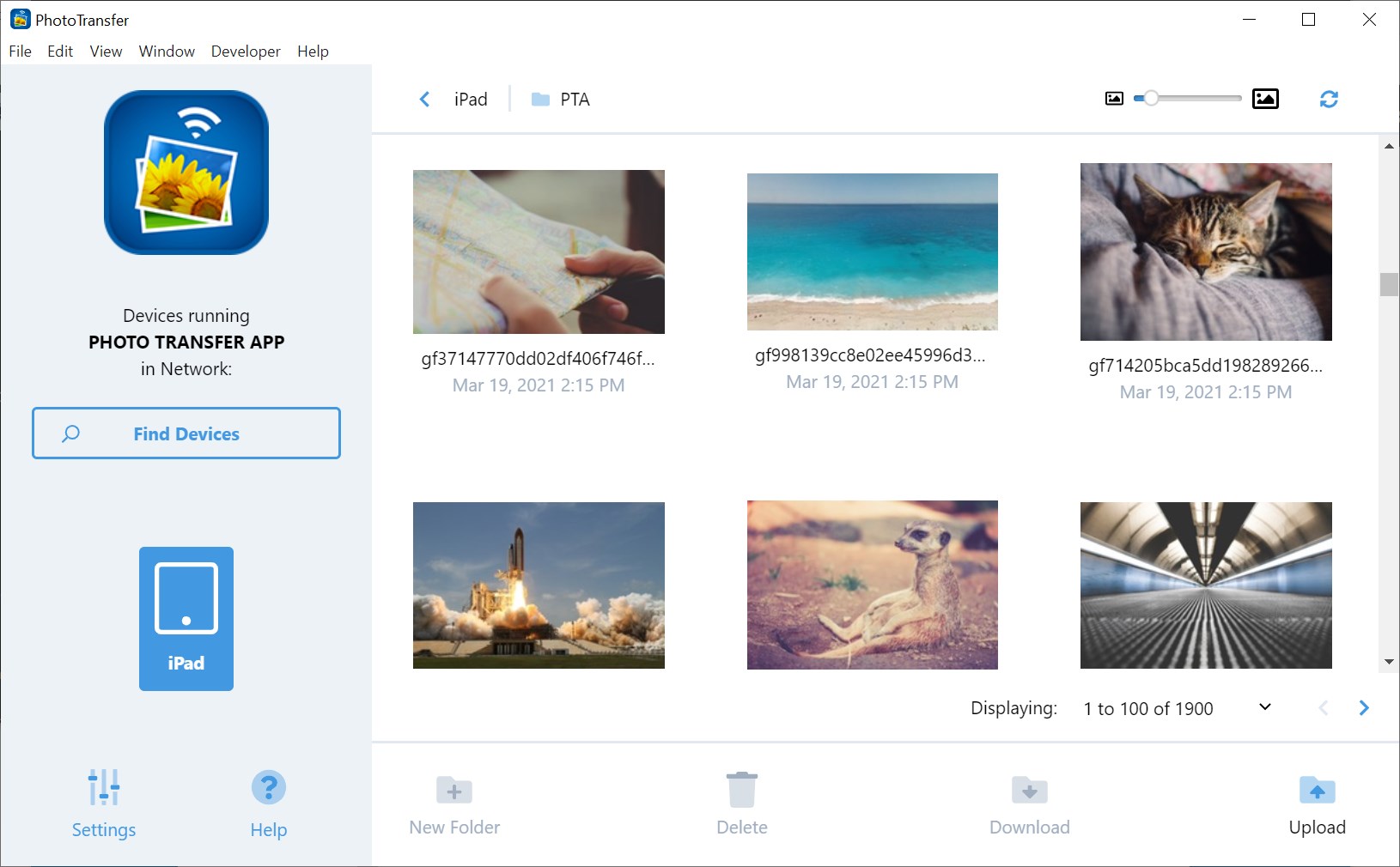Open the File menu

[x=19, y=51]
